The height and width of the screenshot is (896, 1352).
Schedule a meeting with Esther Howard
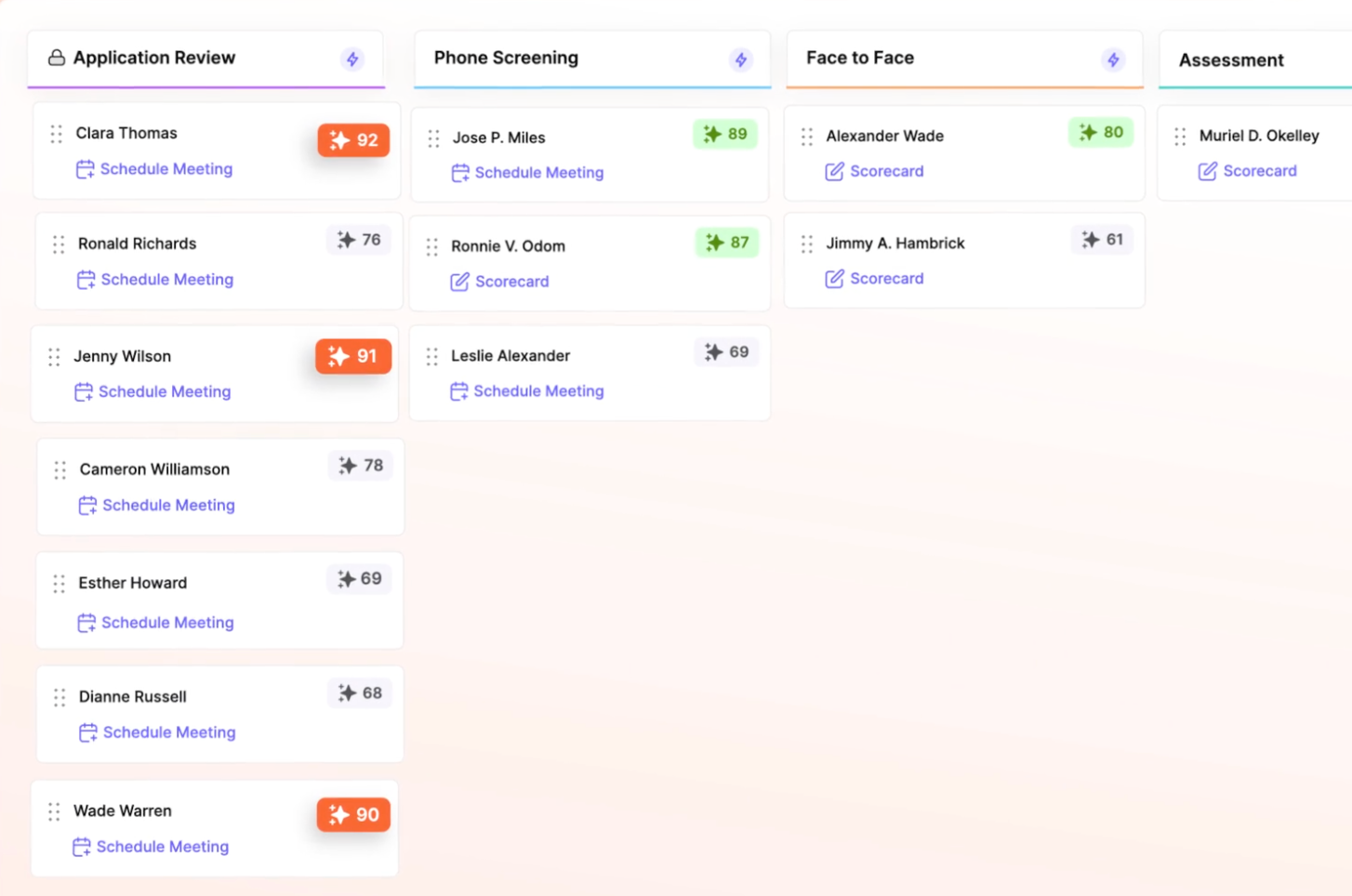155,623
